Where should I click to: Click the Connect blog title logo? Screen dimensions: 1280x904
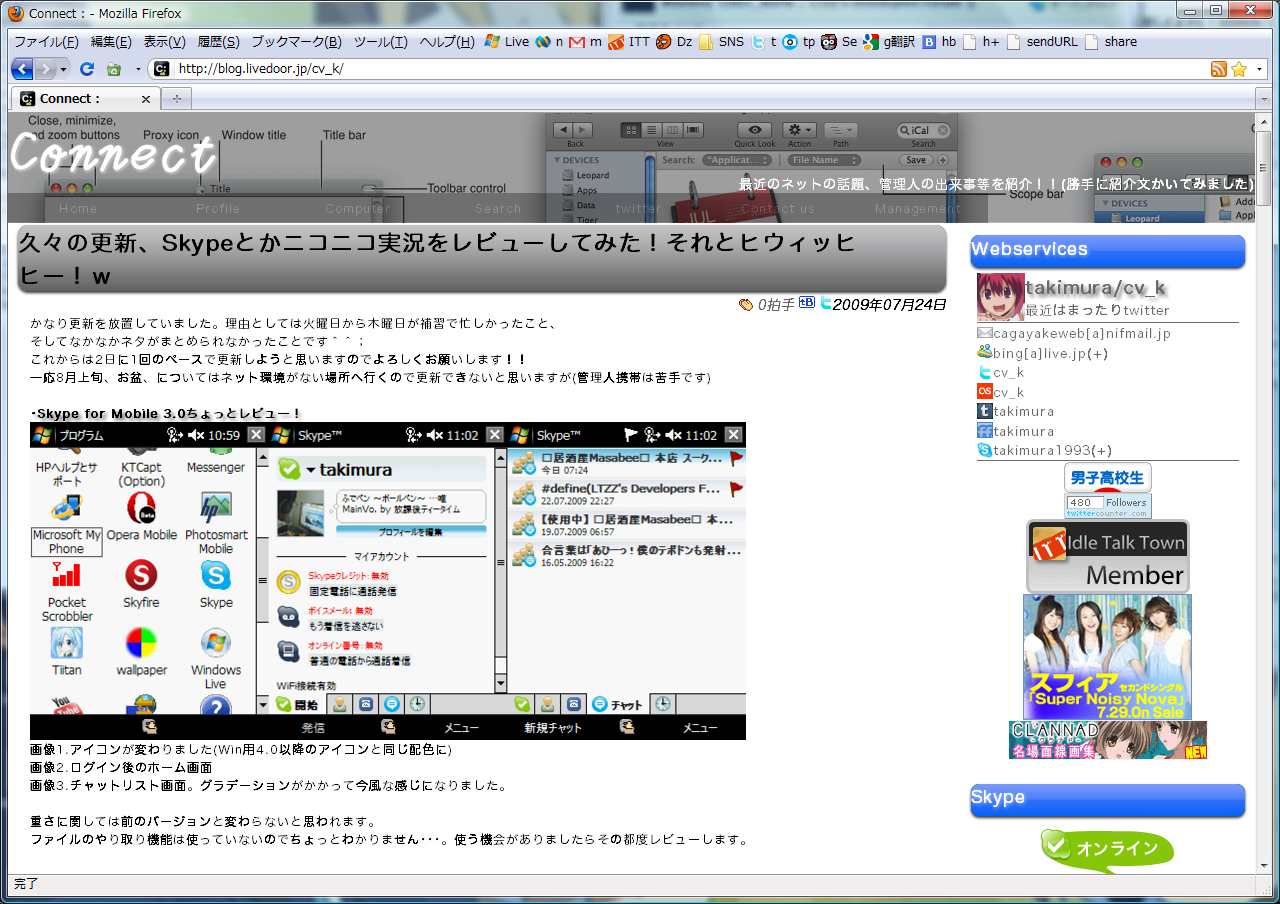pyautogui.click(x=113, y=155)
